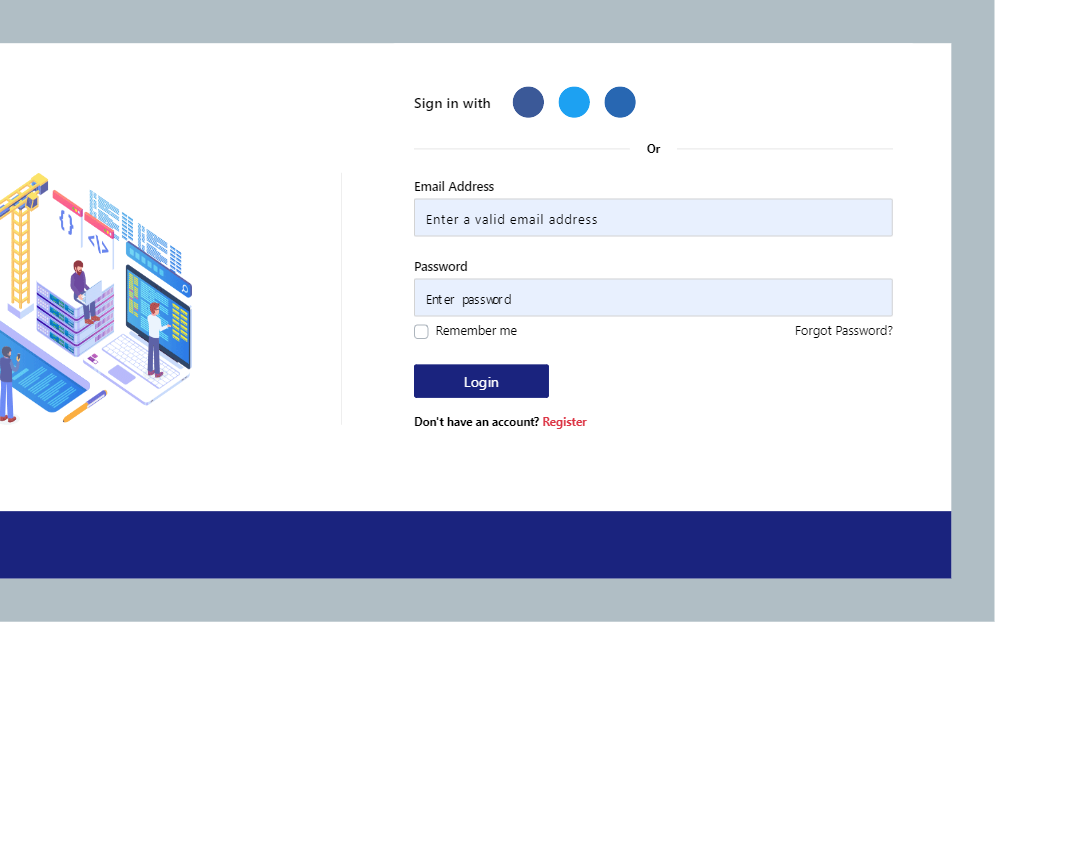1079x856 pixels.
Task: Open the Forgot Password? link
Action: 843,331
